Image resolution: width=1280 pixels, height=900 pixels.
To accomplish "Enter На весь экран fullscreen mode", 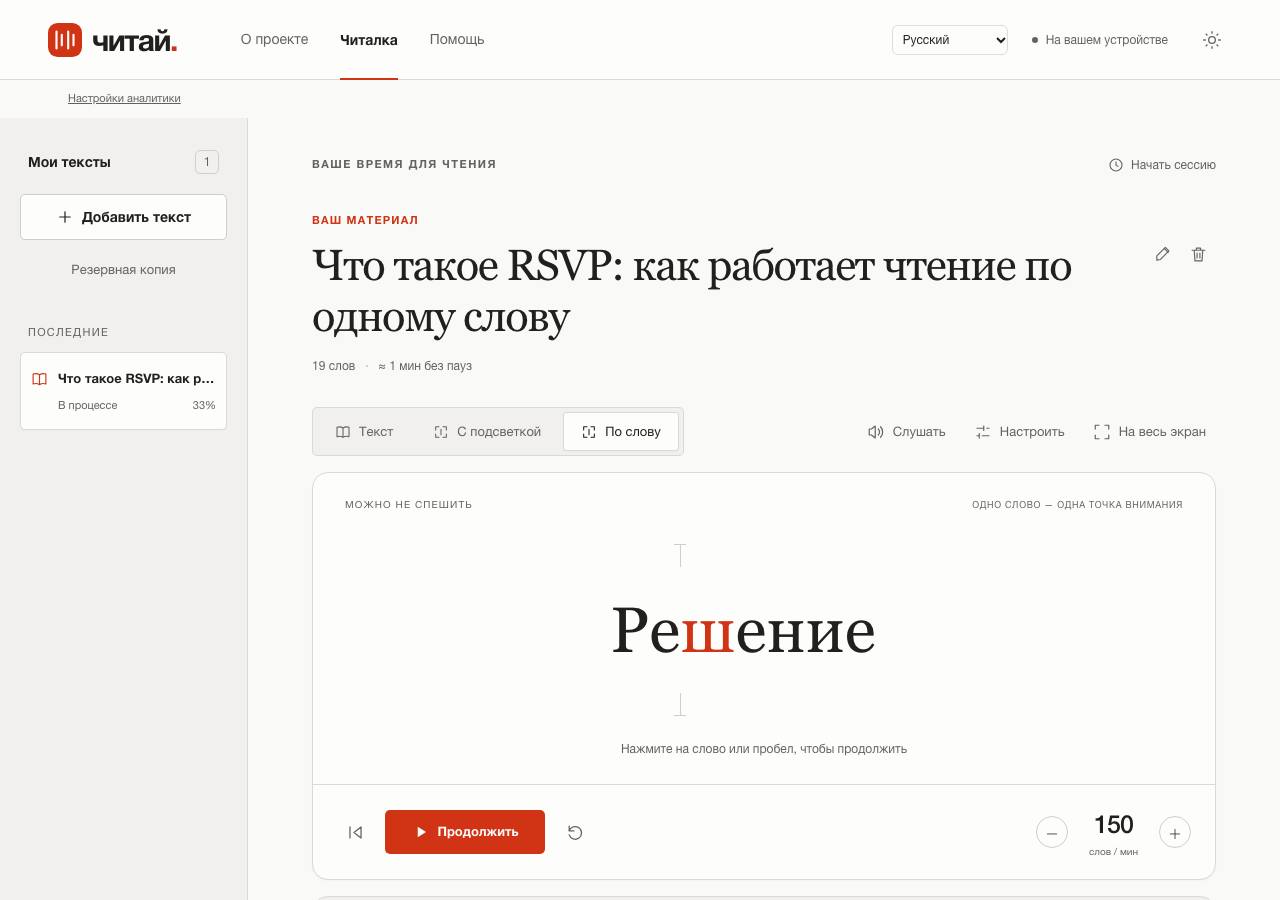I will pos(1150,432).
